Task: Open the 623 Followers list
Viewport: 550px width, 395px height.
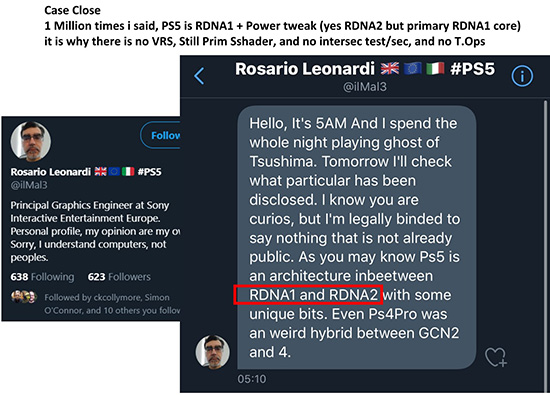Action: (119, 277)
